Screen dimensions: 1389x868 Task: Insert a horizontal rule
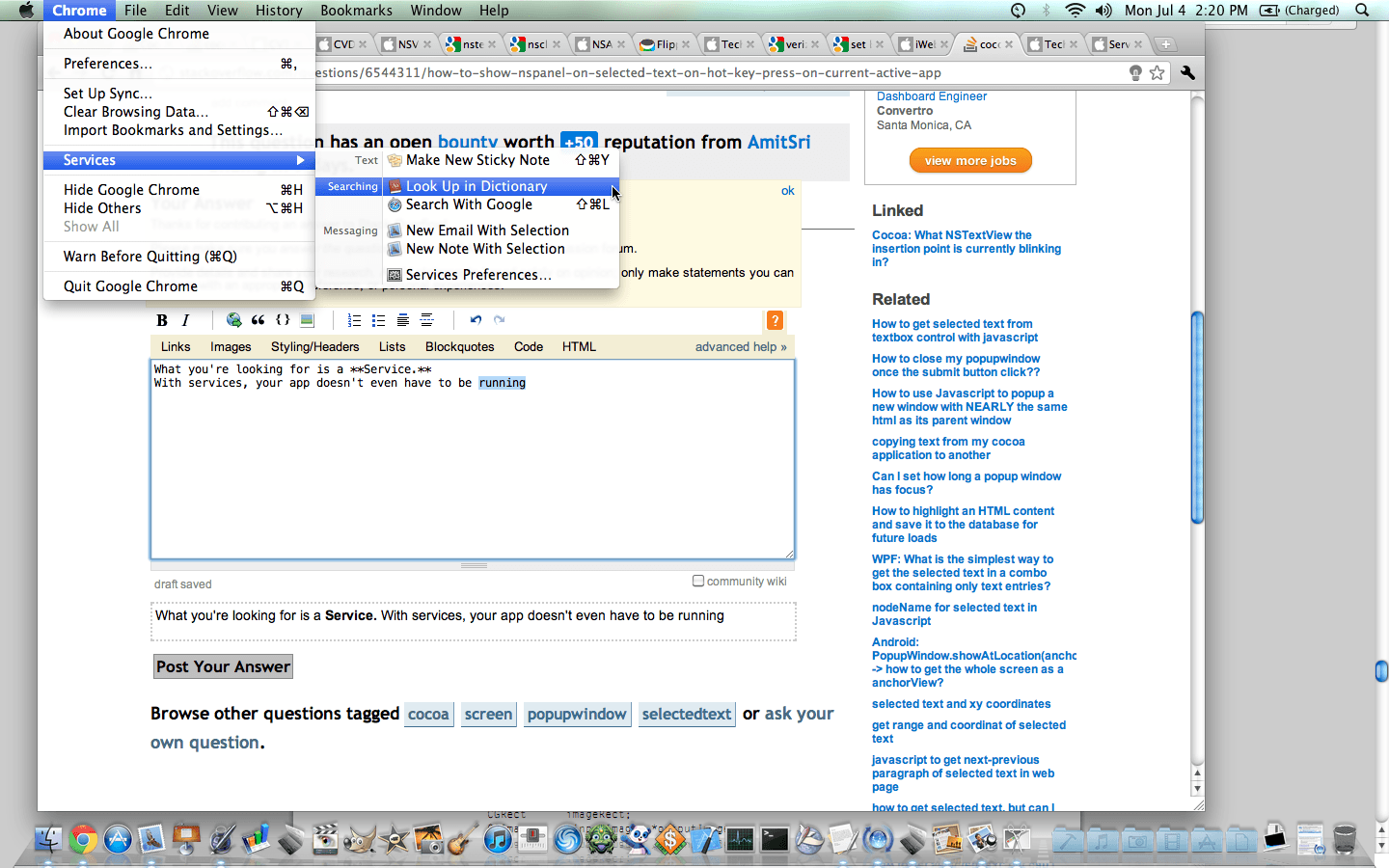pyautogui.click(x=426, y=320)
